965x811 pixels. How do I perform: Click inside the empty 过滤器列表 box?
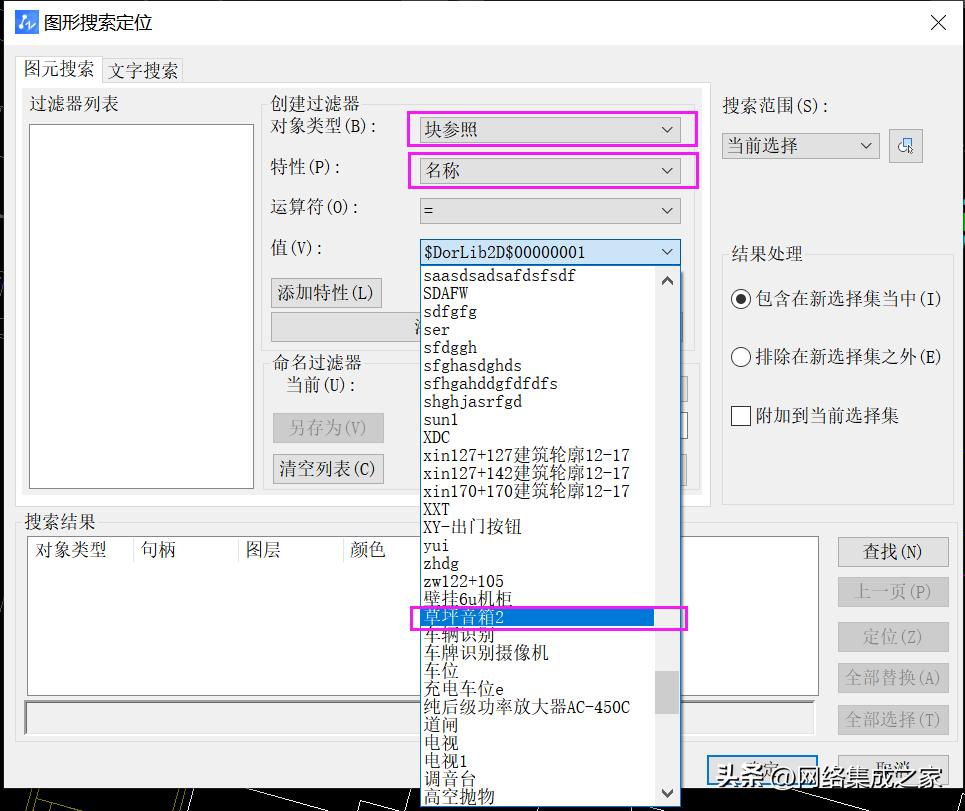click(x=141, y=306)
